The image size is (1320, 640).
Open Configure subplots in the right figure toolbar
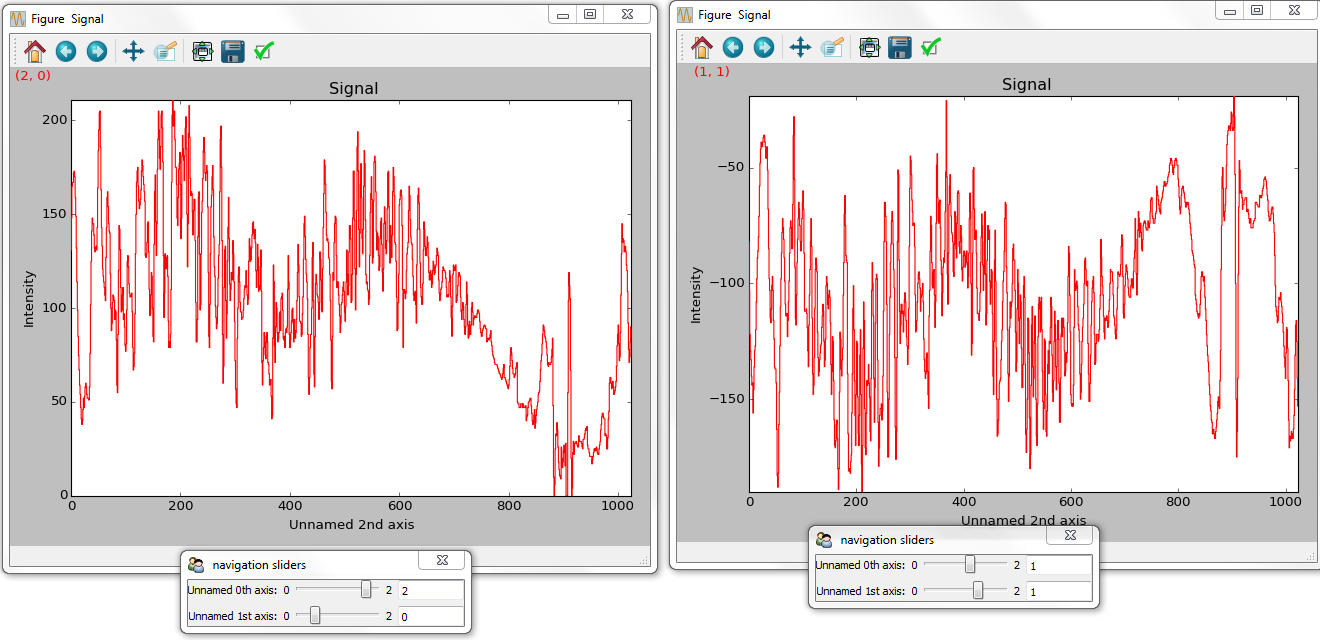(x=869, y=47)
